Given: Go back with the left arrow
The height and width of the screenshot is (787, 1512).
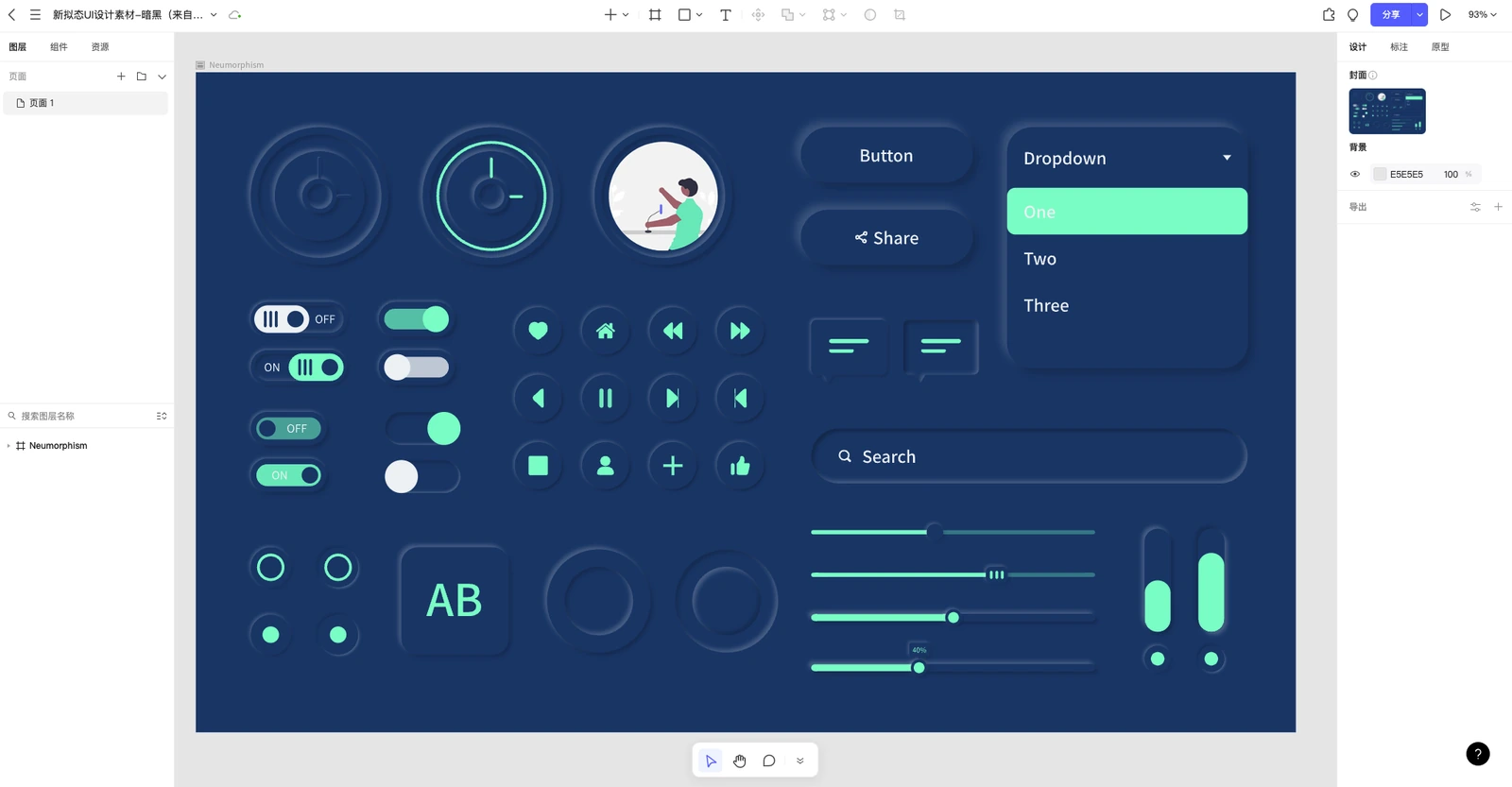Looking at the screenshot, I should [12, 15].
